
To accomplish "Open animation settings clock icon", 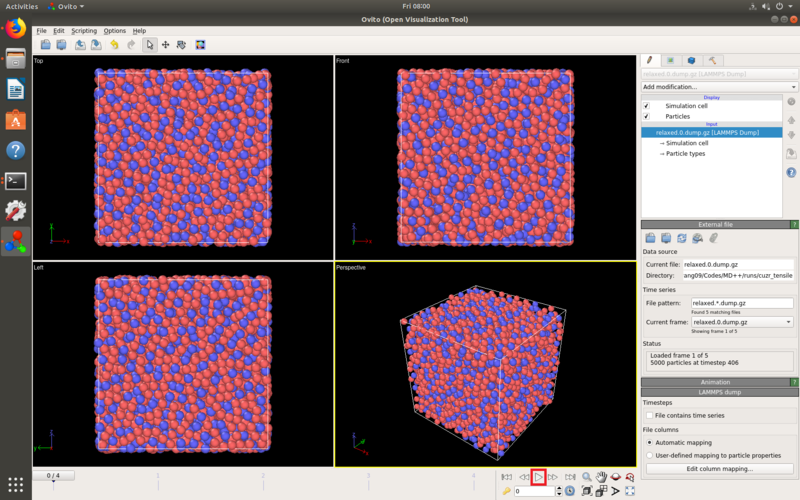I will (x=570, y=491).
